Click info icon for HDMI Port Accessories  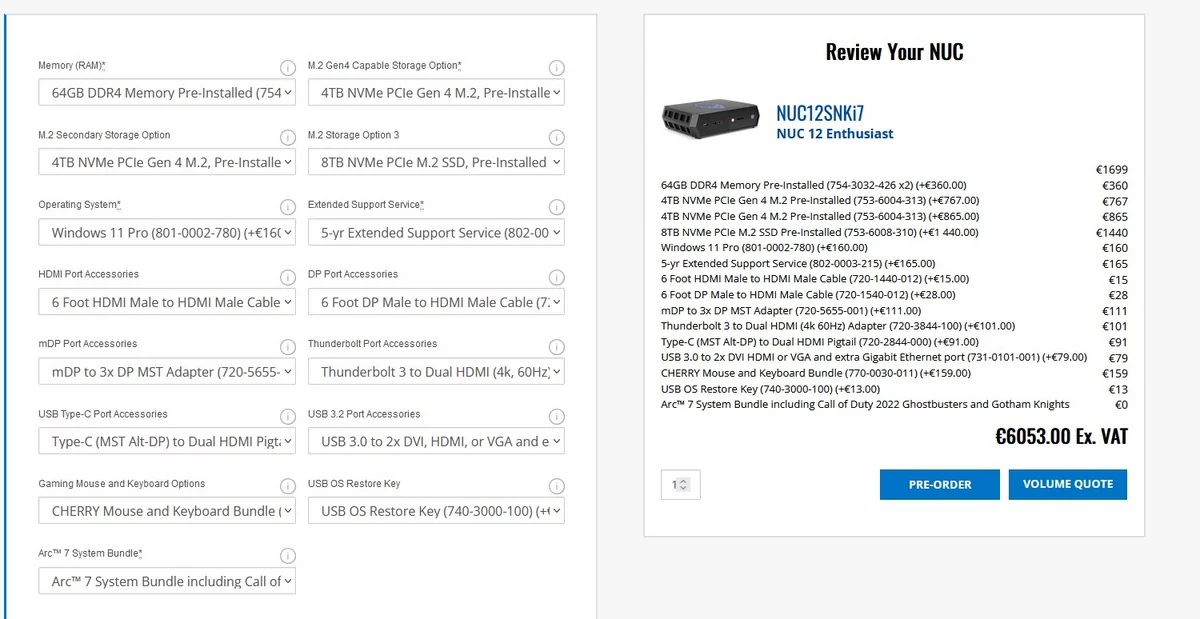tap(287, 277)
